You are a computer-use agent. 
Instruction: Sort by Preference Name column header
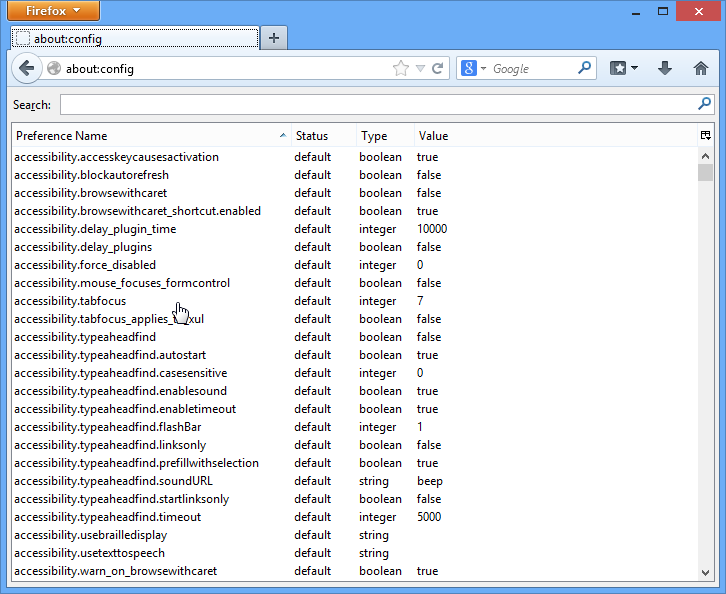(x=150, y=136)
